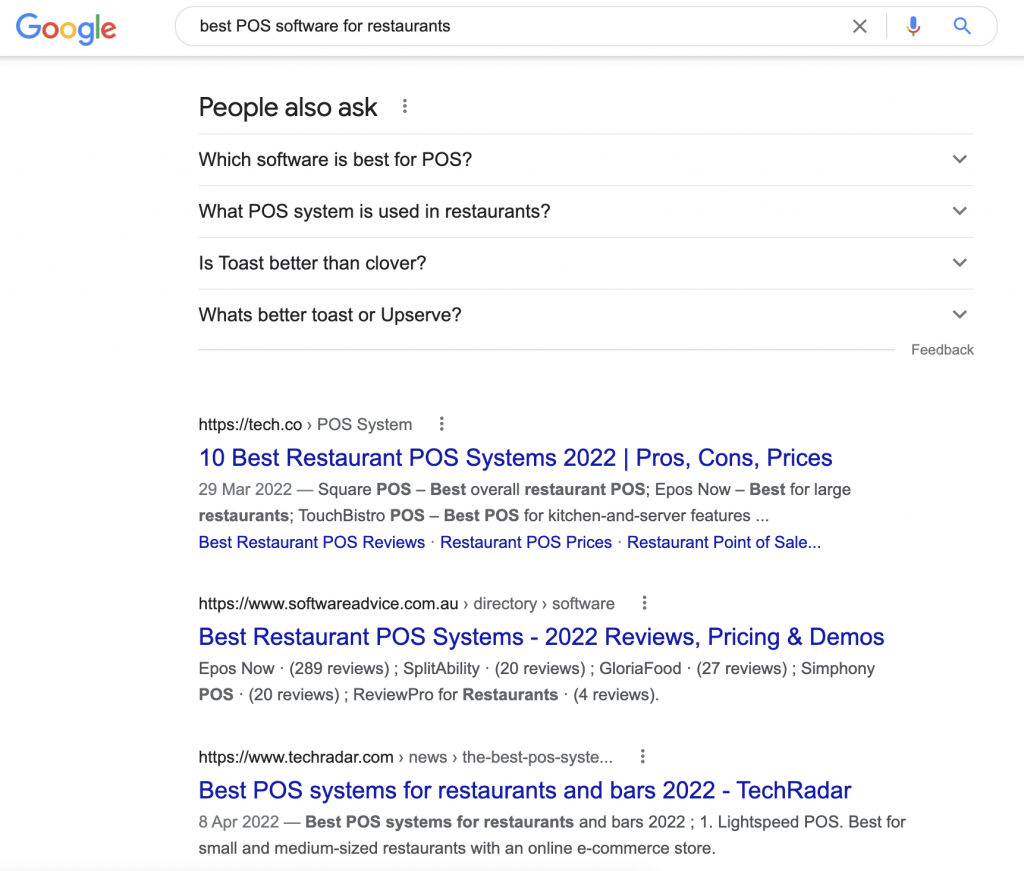Viewport: 1024px width, 871px height.
Task: Open 'Best POS systems for restaurants and bars' result
Action: [x=525, y=790]
